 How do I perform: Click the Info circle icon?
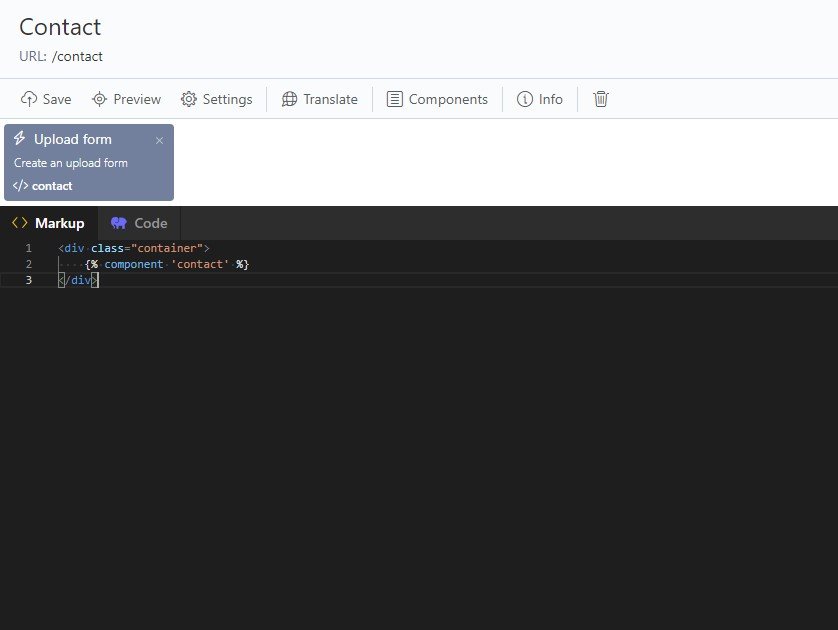[x=525, y=99]
